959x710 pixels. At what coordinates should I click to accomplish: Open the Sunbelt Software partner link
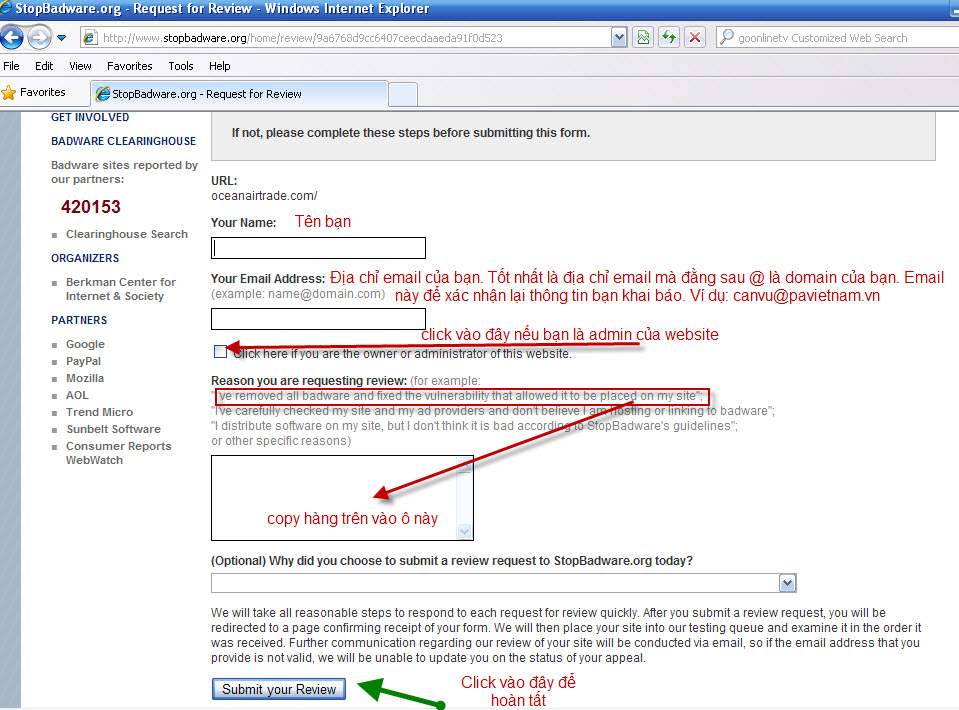(x=113, y=429)
